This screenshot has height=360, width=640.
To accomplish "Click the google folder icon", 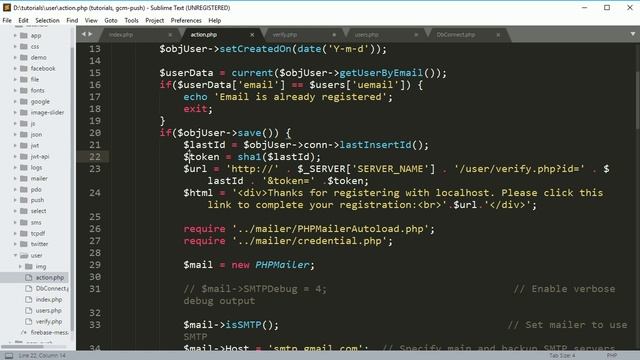I will 24,101.
